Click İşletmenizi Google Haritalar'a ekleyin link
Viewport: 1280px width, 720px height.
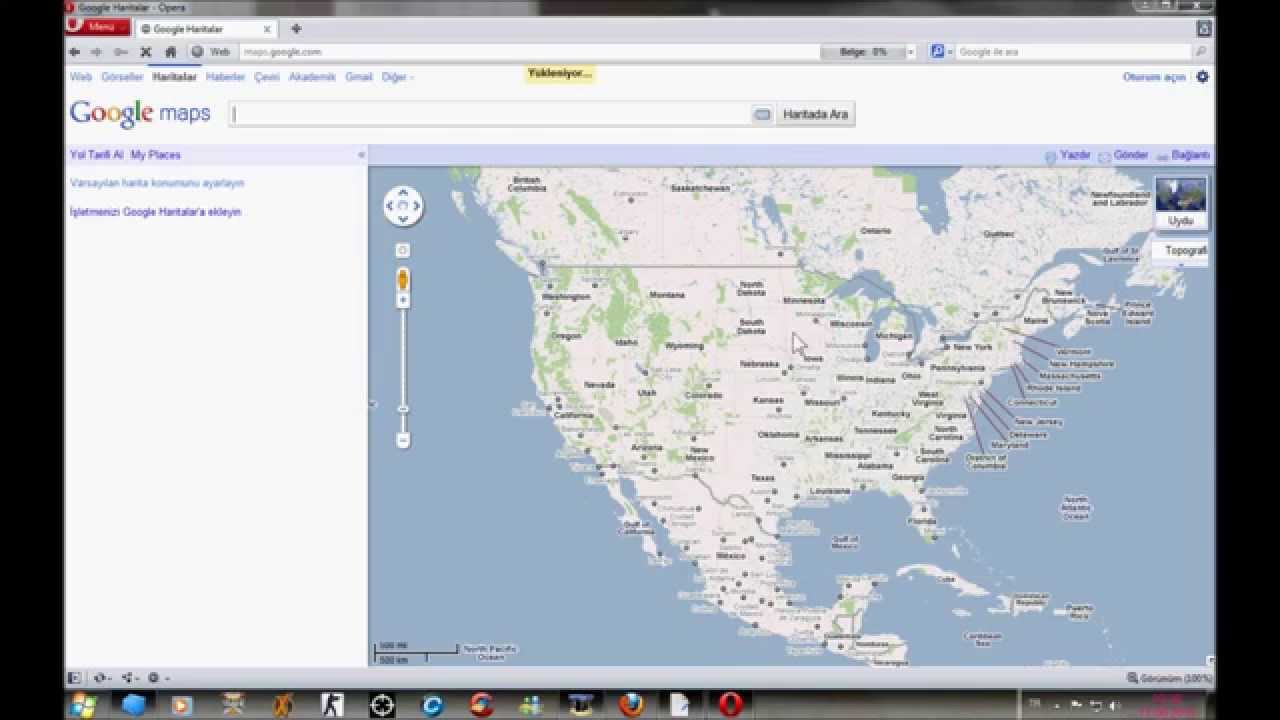pos(155,212)
